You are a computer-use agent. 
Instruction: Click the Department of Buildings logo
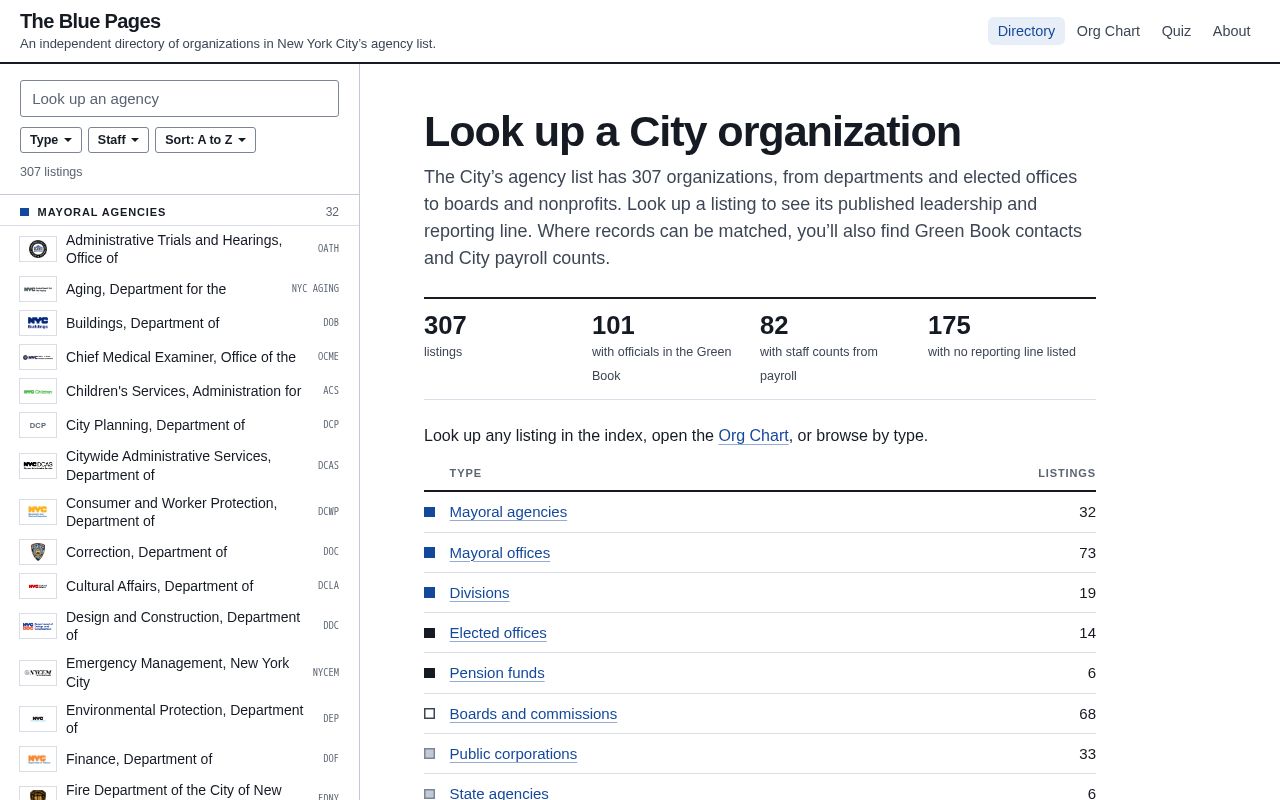point(38,323)
